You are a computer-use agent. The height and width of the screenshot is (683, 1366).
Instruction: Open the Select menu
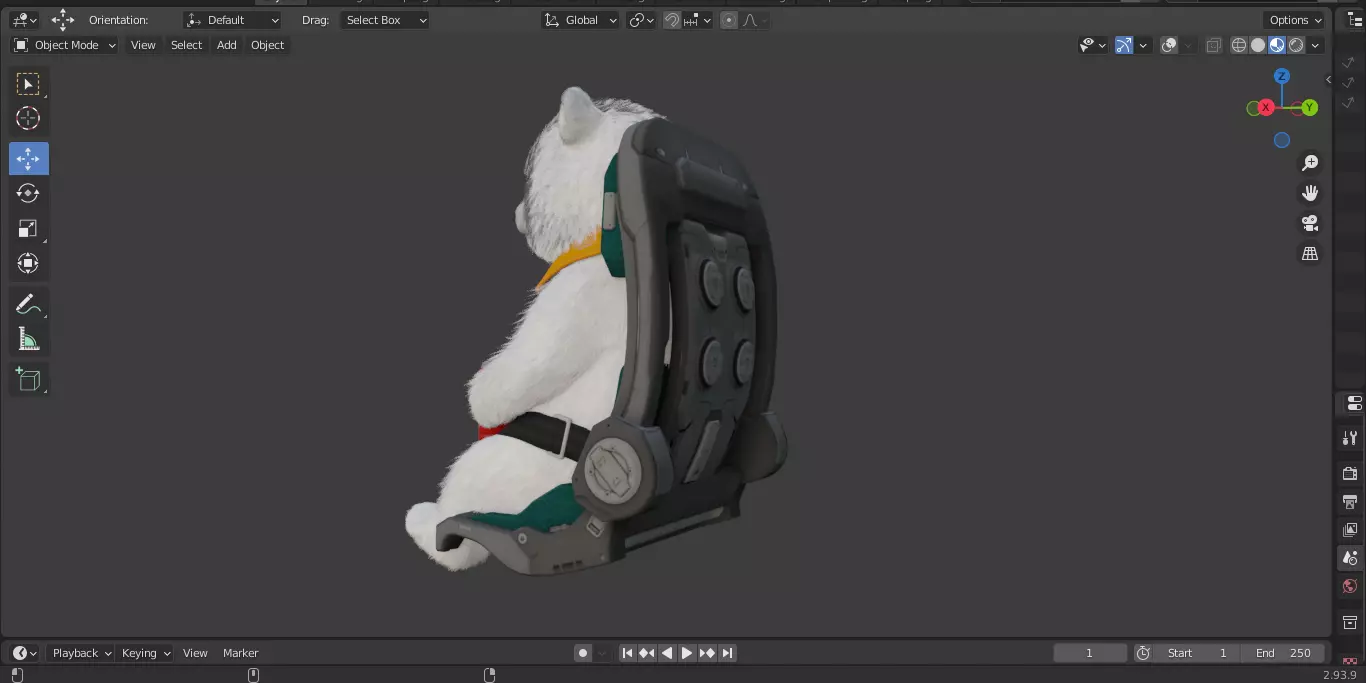[x=186, y=45]
